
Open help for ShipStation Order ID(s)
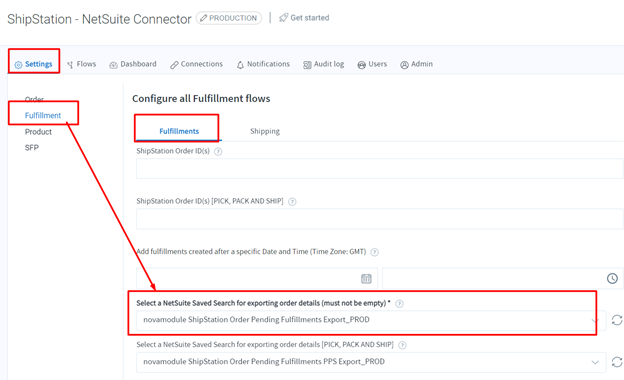pyautogui.click(x=218, y=151)
